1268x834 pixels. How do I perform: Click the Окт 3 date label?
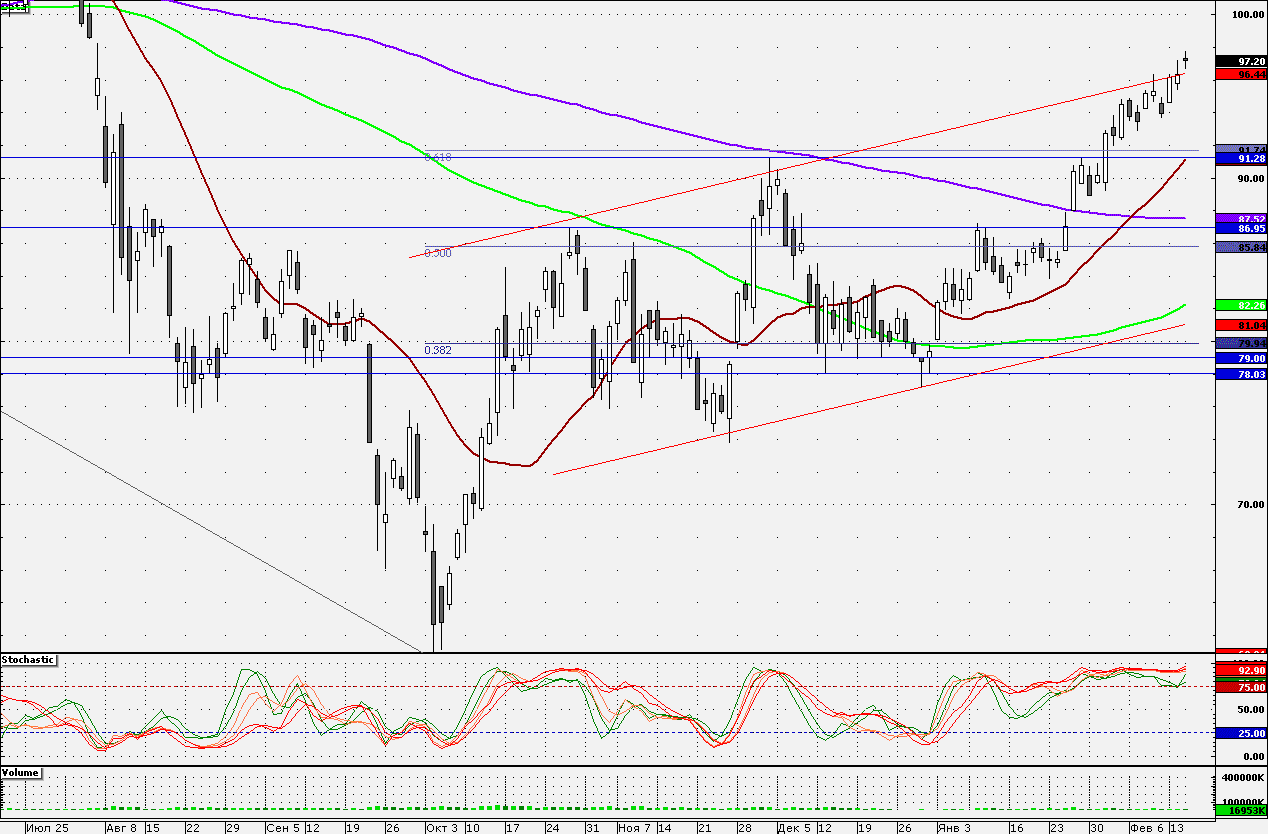point(442,828)
